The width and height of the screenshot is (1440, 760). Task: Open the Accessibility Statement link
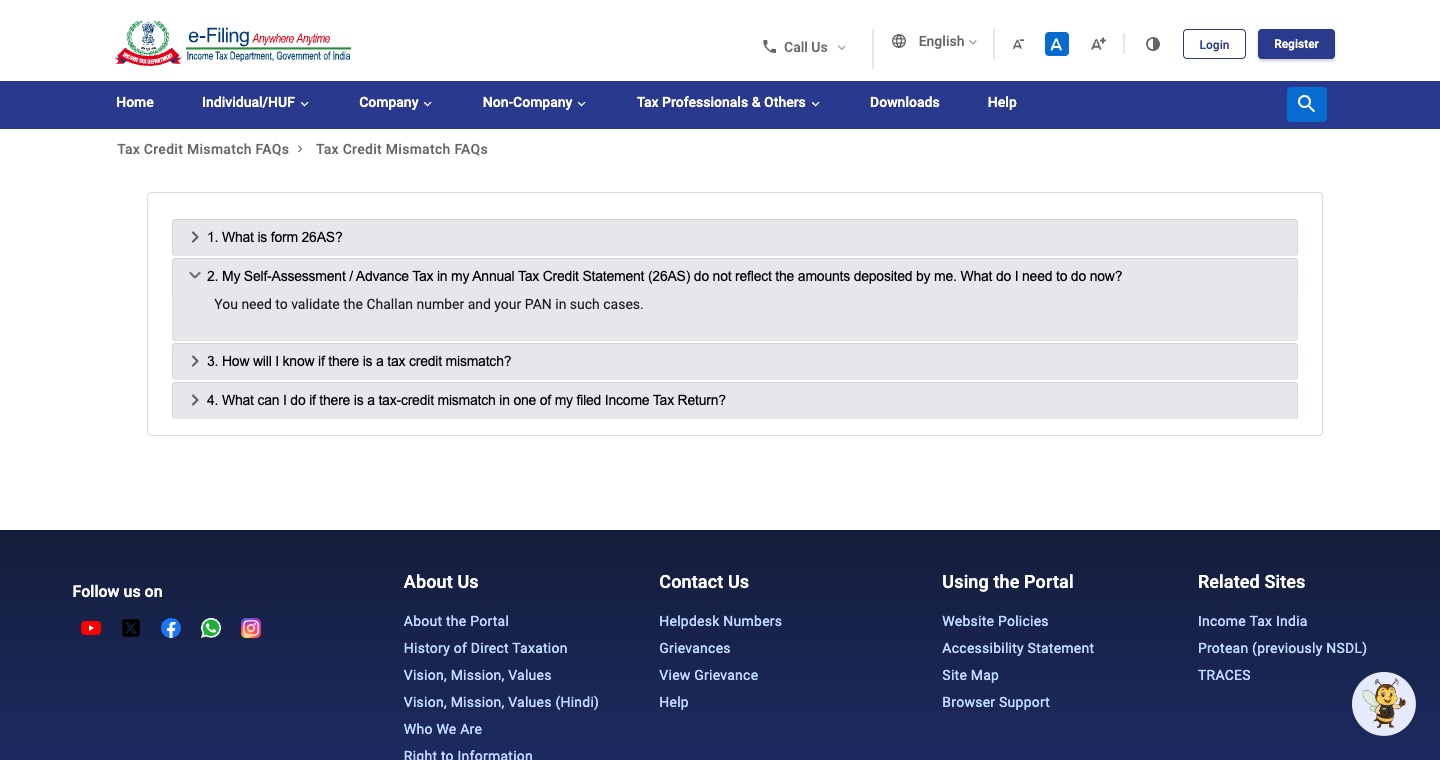1018,648
